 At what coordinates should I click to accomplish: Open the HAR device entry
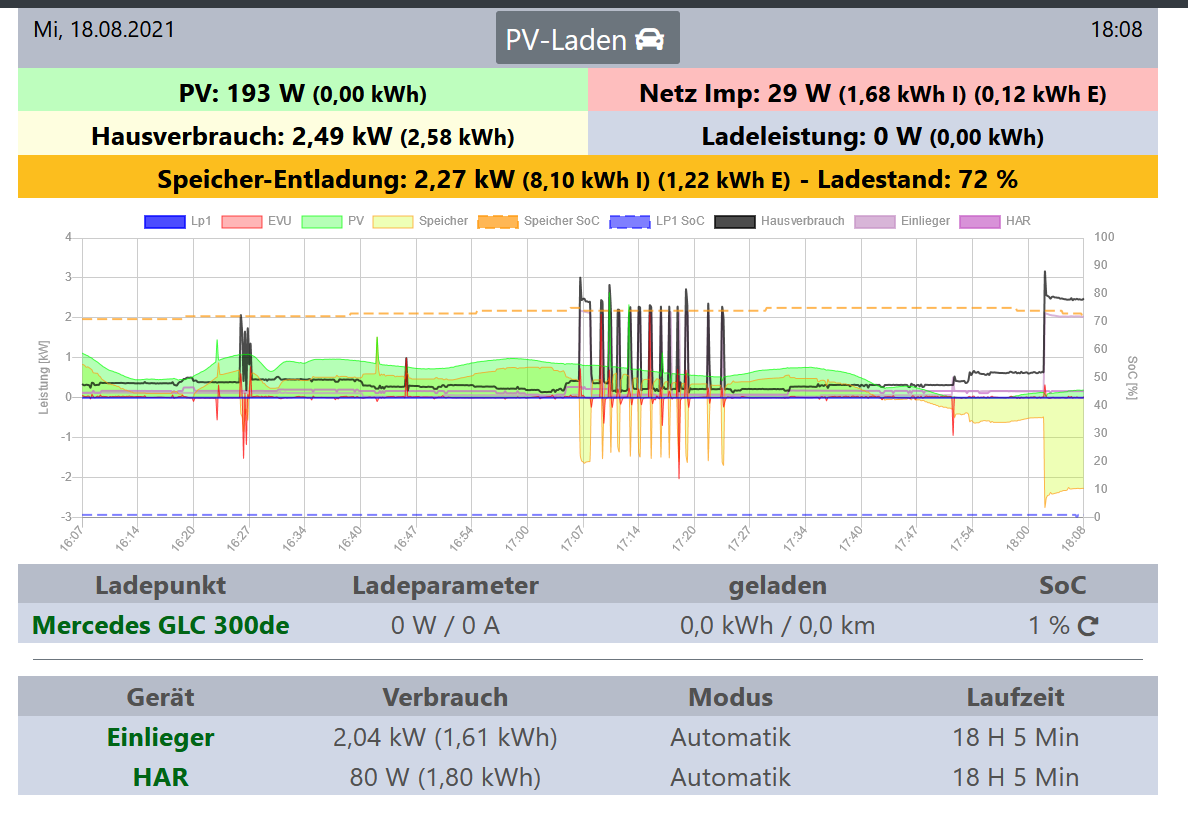[x=160, y=777]
